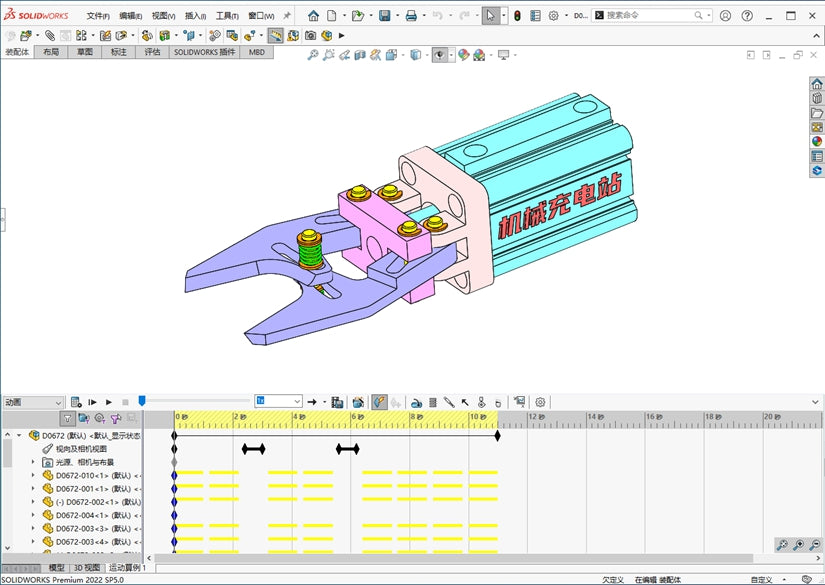Switch to the 3D 视图 bottom tab
This screenshot has width=825, height=585.
(87, 568)
